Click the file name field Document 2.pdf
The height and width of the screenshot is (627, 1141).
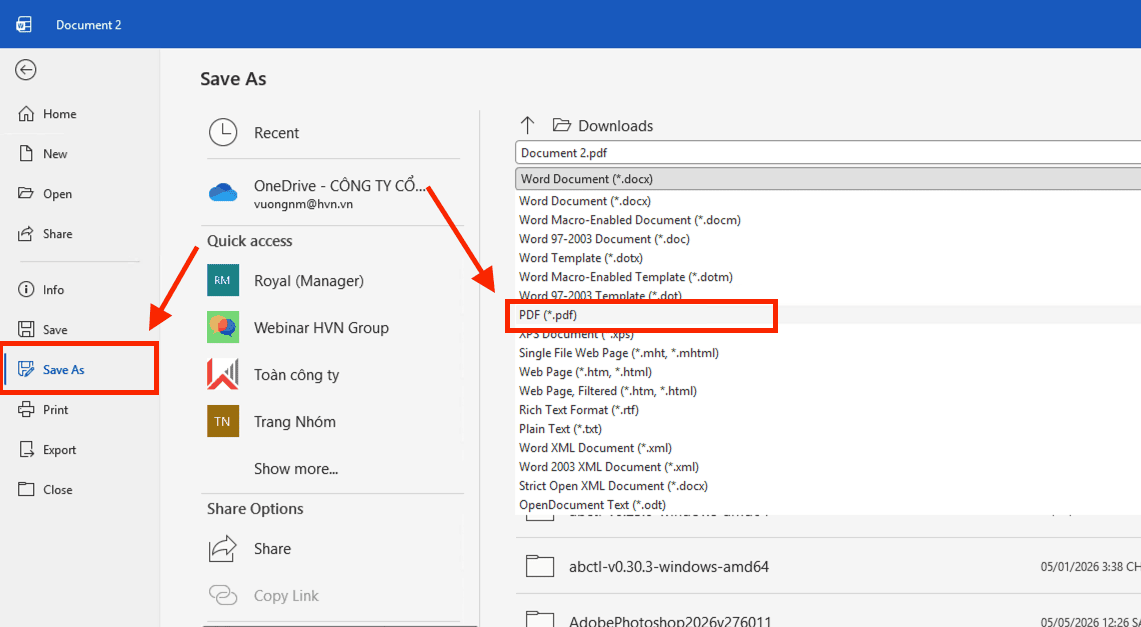(828, 153)
